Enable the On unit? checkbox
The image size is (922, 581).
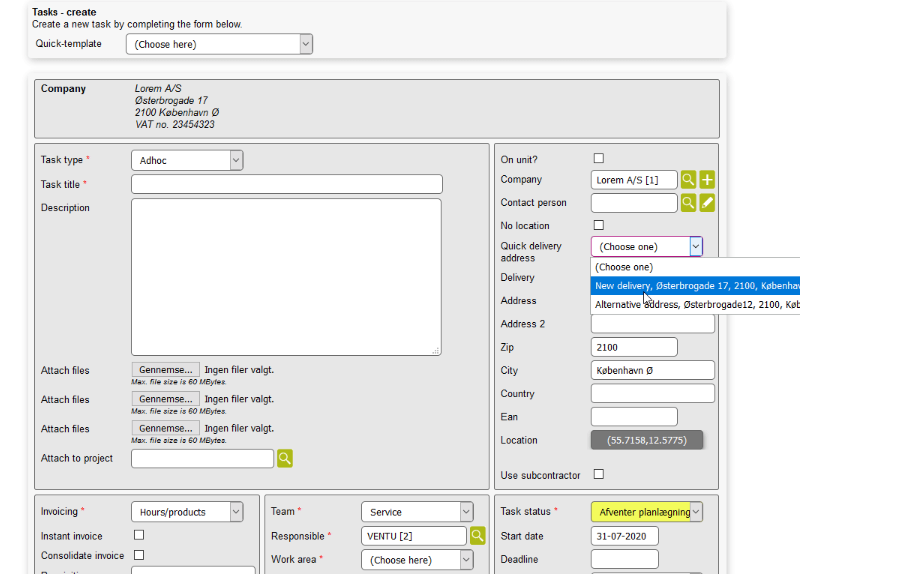(x=599, y=158)
